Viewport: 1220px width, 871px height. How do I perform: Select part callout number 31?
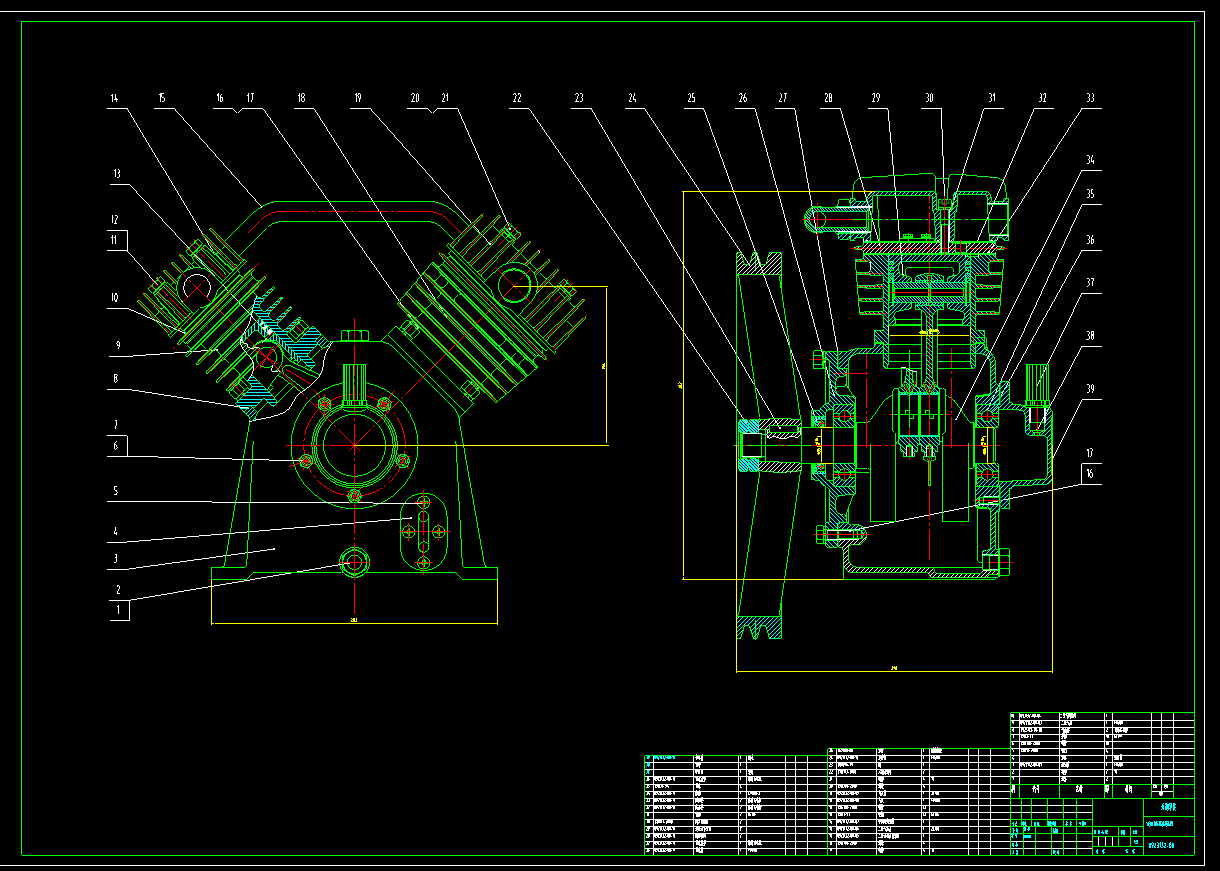pyautogui.click(x=993, y=98)
